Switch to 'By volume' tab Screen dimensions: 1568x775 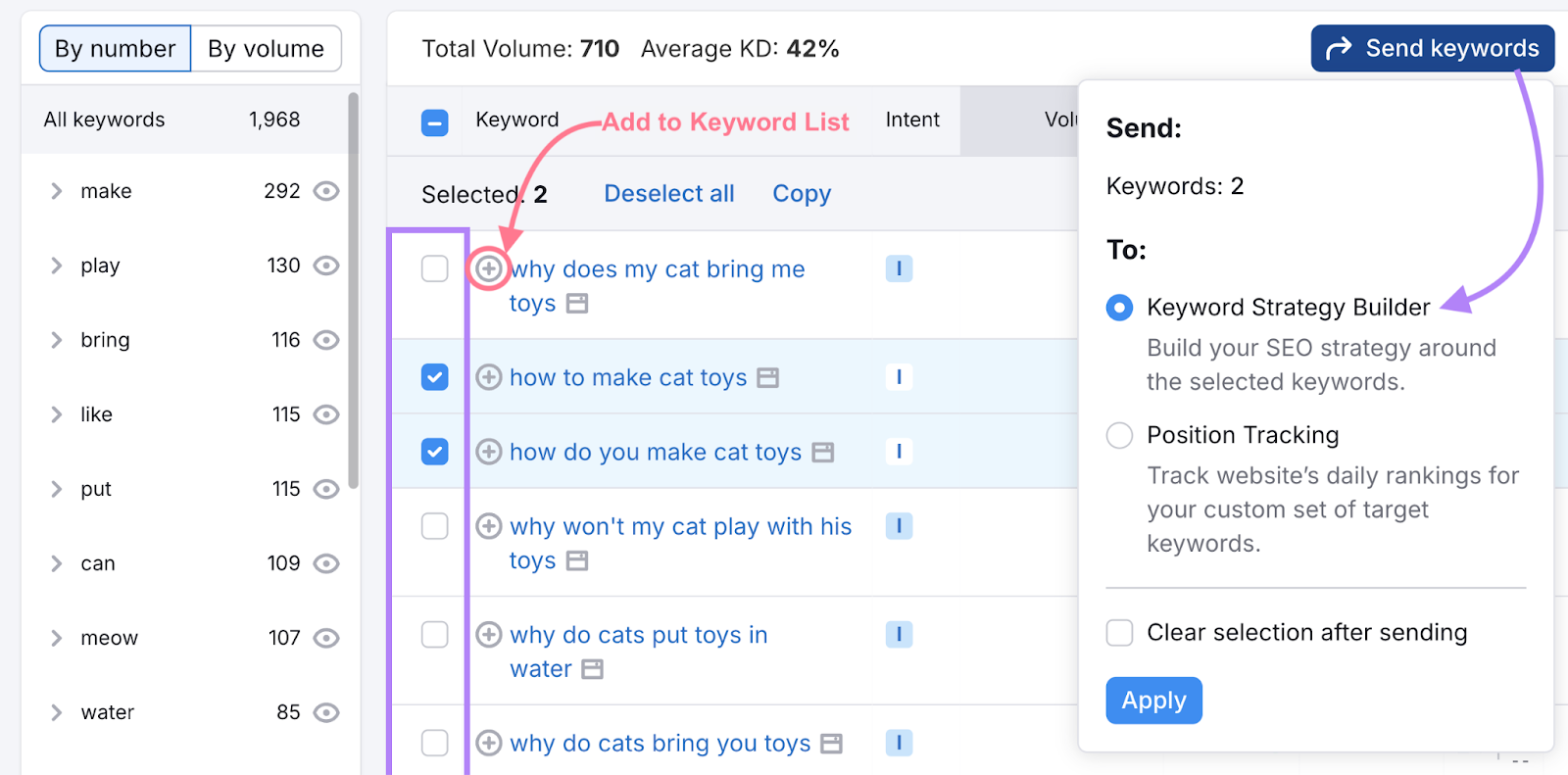click(x=266, y=49)
